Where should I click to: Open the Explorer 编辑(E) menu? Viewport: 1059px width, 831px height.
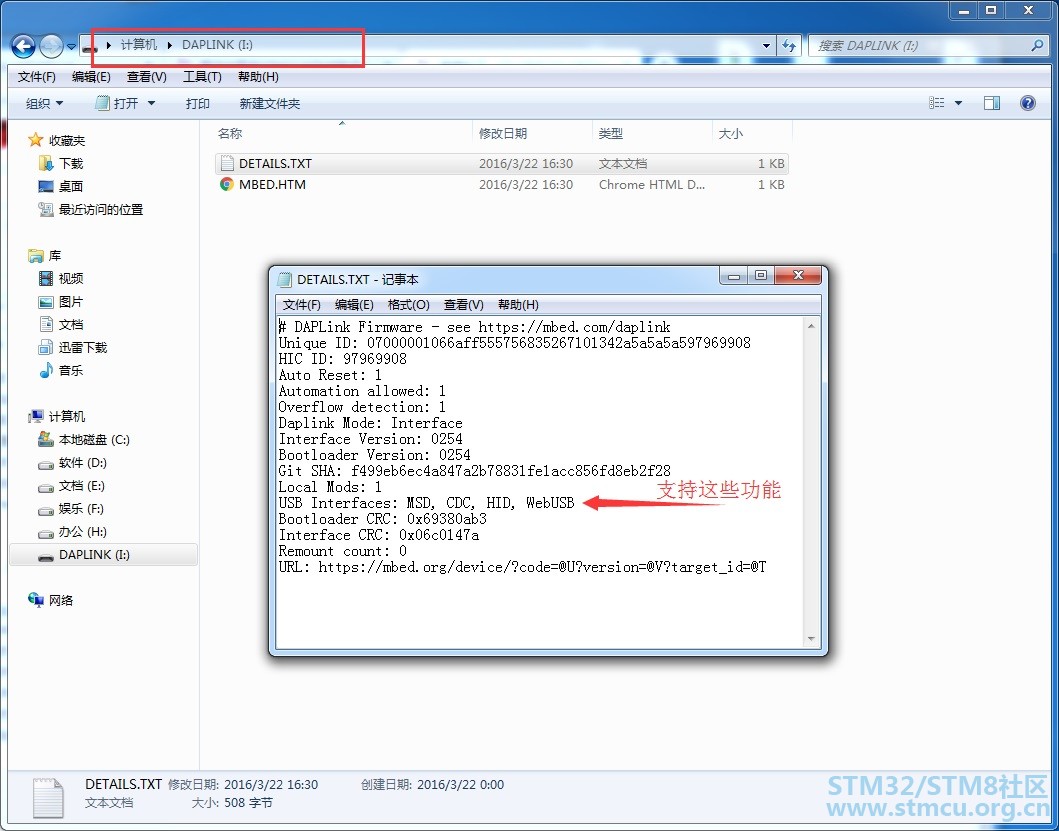click(91, 76)
